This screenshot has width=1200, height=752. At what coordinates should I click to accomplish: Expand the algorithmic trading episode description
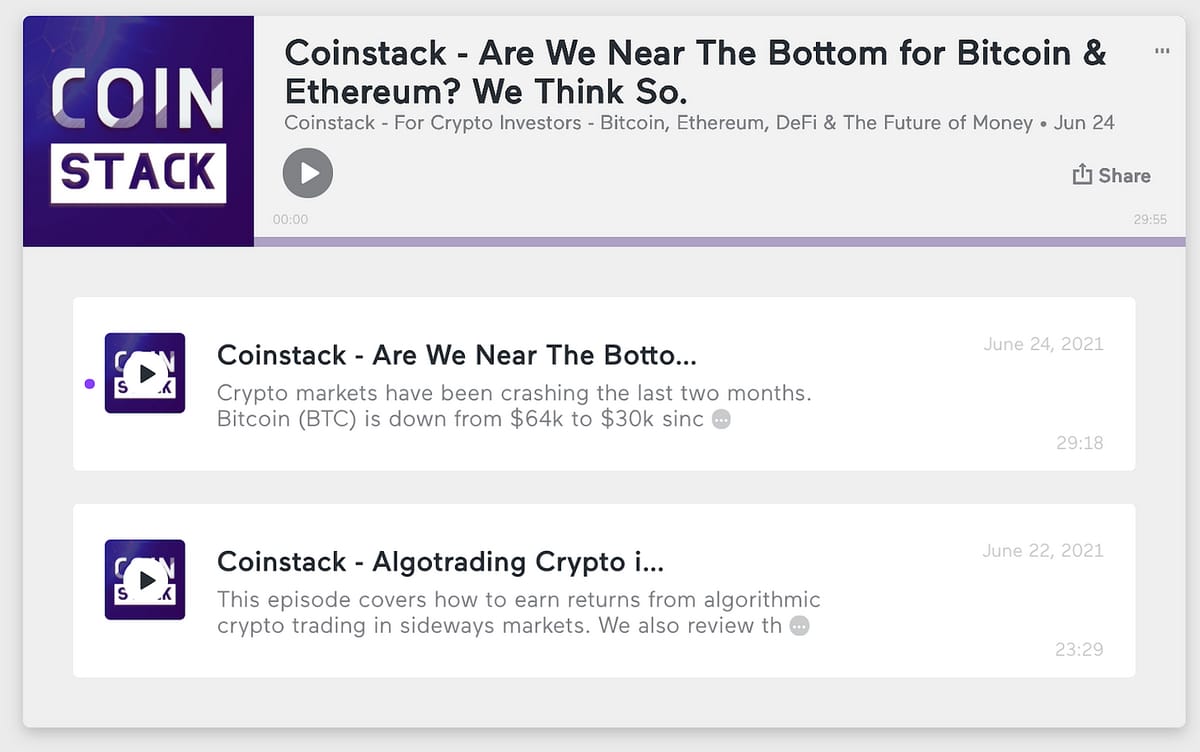(799, 626)
